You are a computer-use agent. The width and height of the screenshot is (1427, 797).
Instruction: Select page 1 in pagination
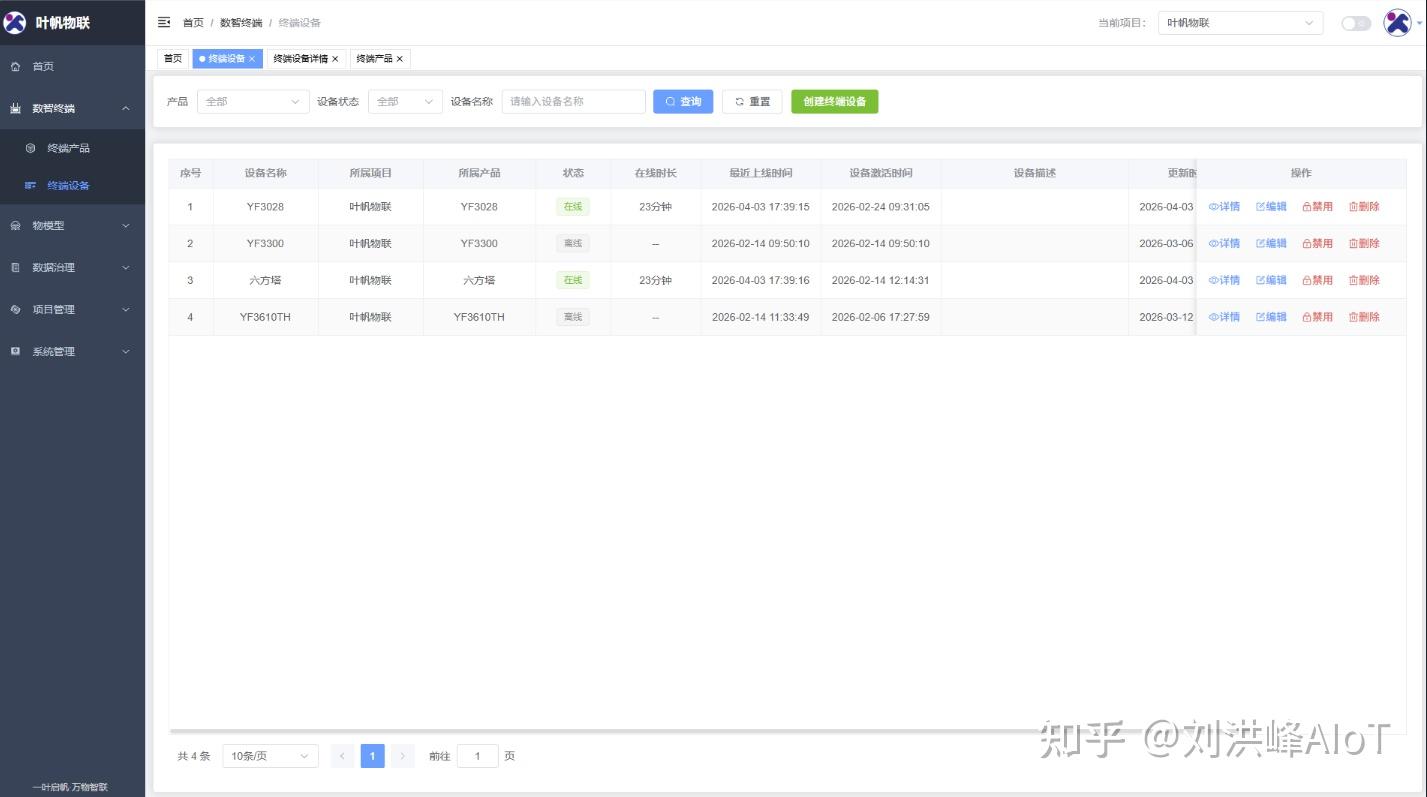(x=372, y=757)
